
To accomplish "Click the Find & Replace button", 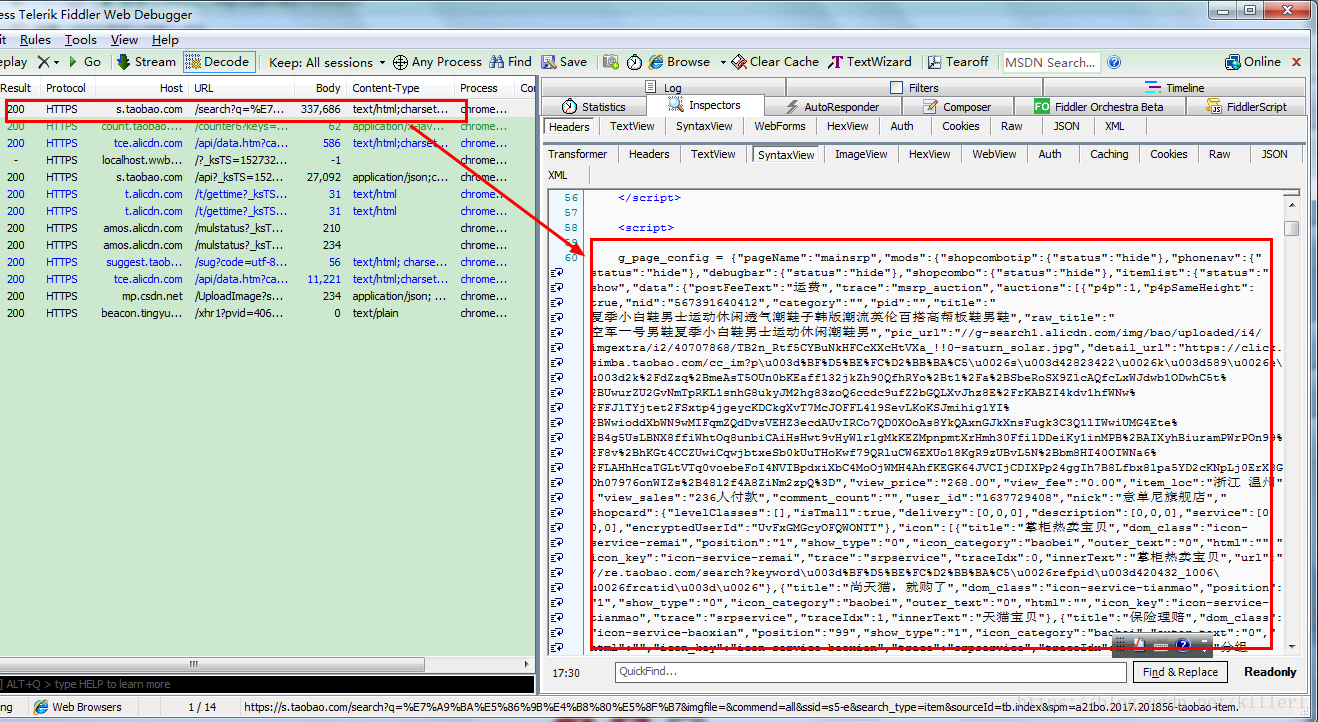I will click(1180, 672).
